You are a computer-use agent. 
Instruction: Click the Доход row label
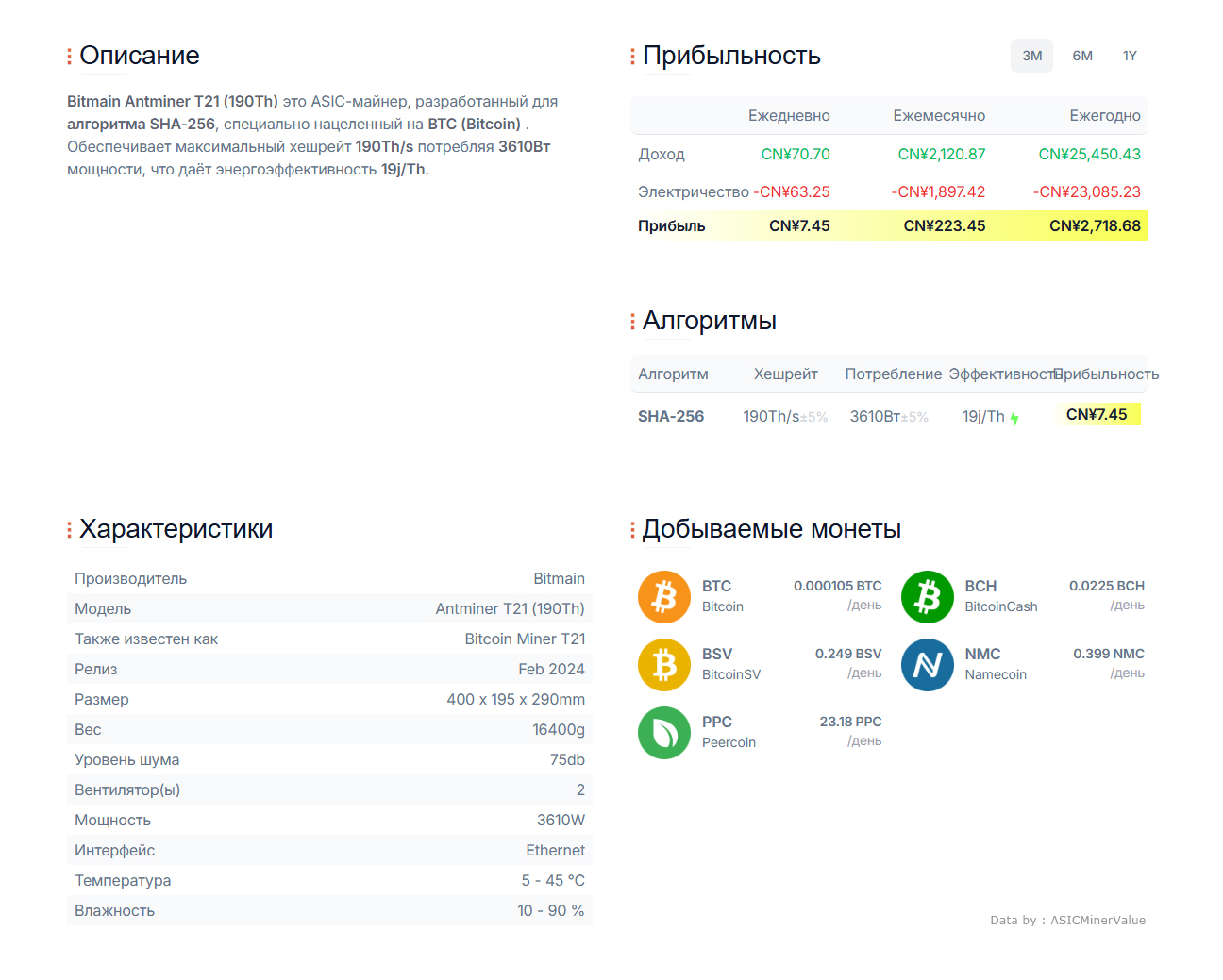click(662, 154)
